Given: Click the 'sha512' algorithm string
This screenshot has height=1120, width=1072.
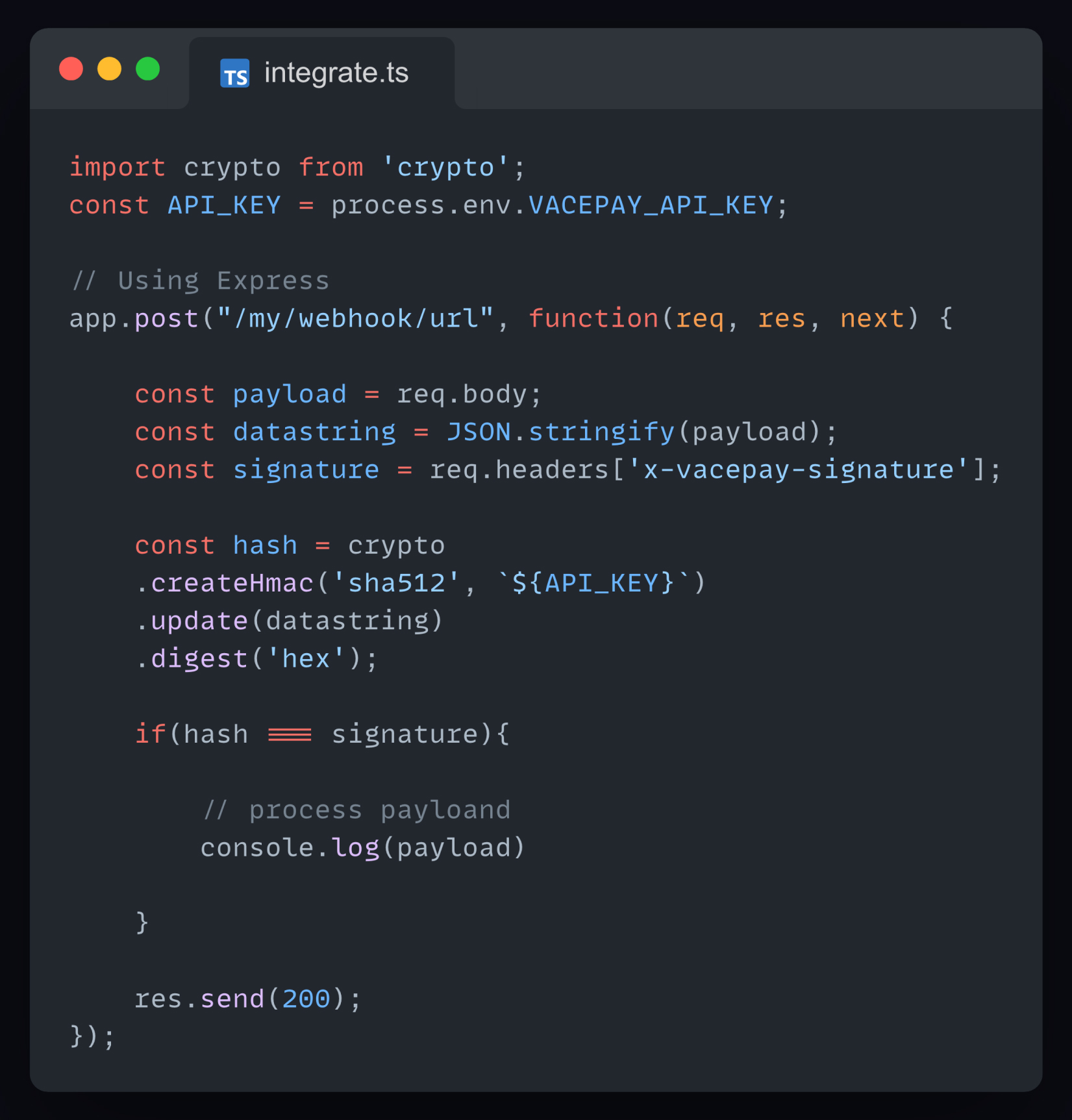Looking at the screenshot, I should pyautogui.click(x=396, y=583).
